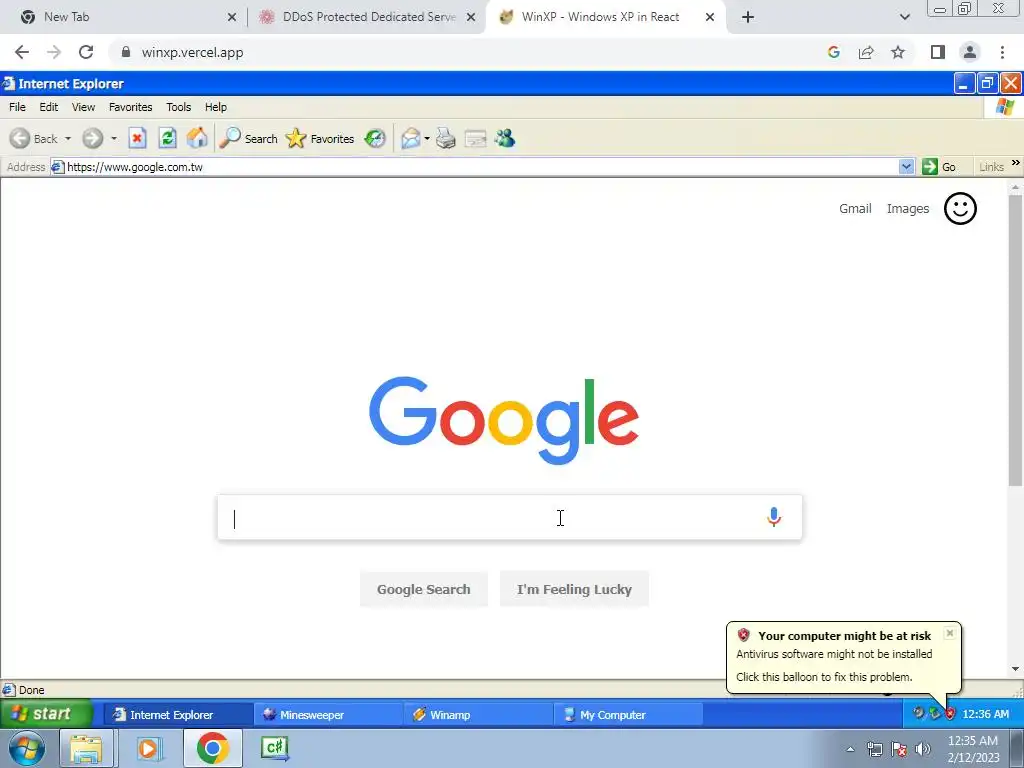Open the Tools menu
The height and width of the screenshot is (768, 1024).
(178, 107)
